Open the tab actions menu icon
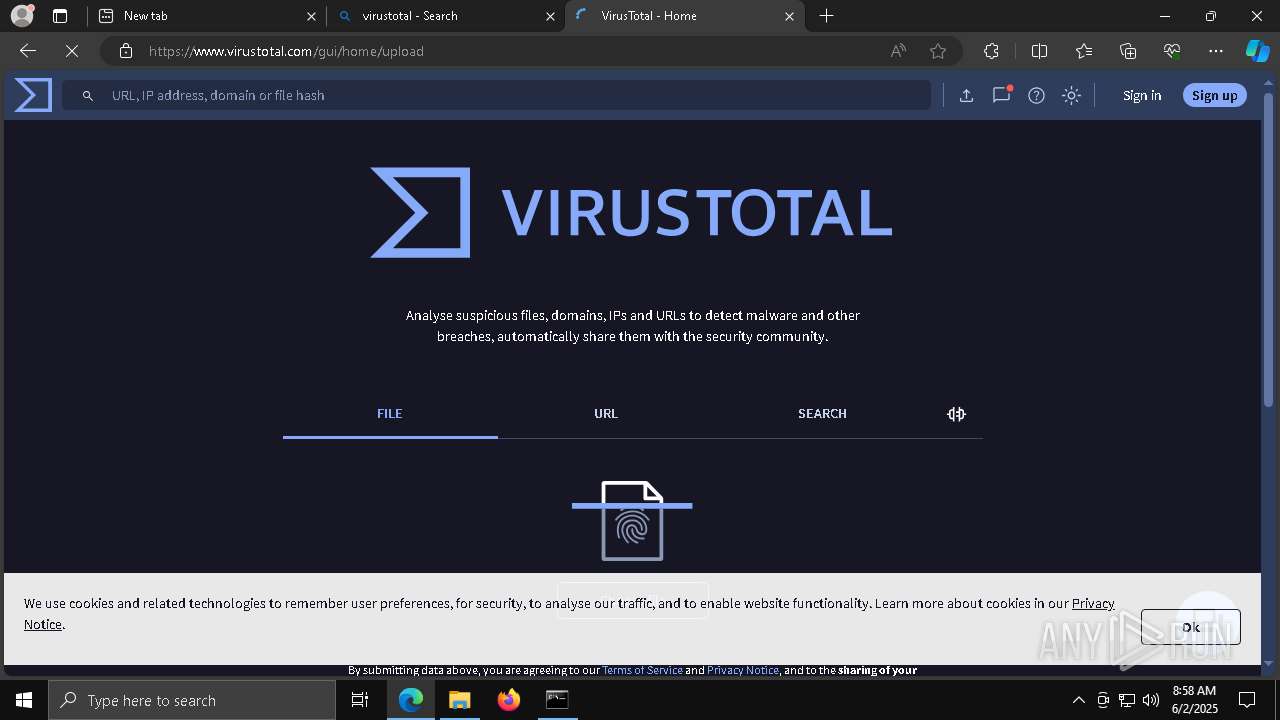The image size is (1280, 720). click(60, 16)
